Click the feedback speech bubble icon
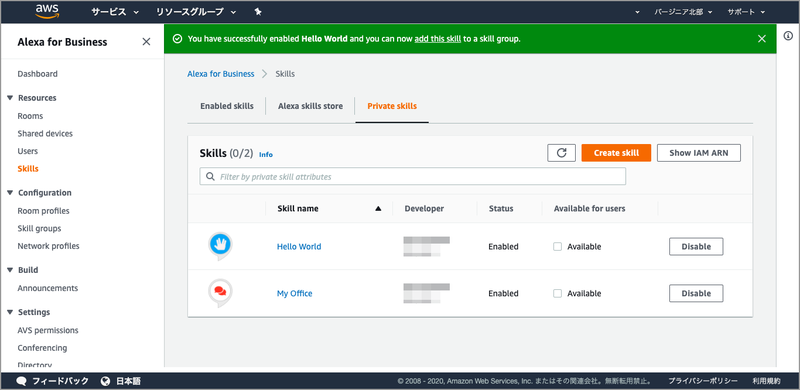Viewport: 800px width, 390px height. [x=21, y=381]
